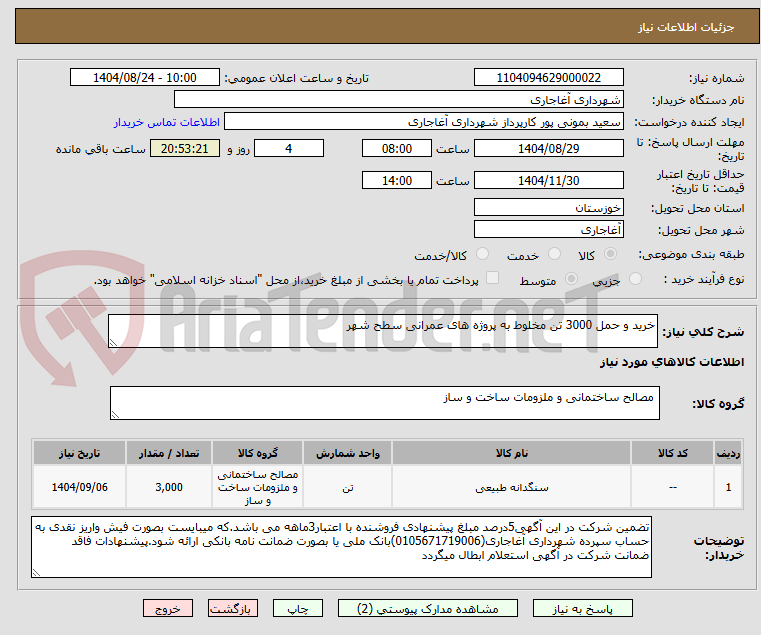Image resolution: width=761 pixels, height=635 pixels.
Task: Click the ایجاد کننده درخواست field
Action: click(424, 121)
